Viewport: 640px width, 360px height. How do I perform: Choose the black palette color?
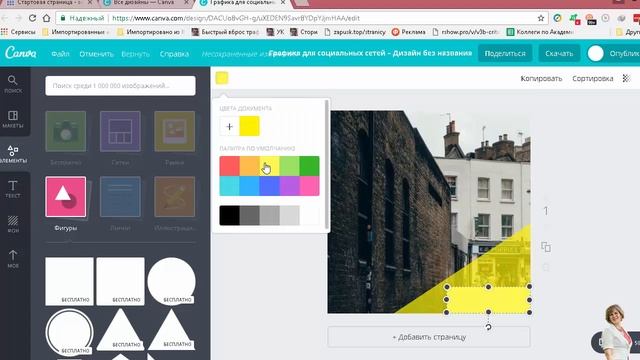tap(229, 216)
